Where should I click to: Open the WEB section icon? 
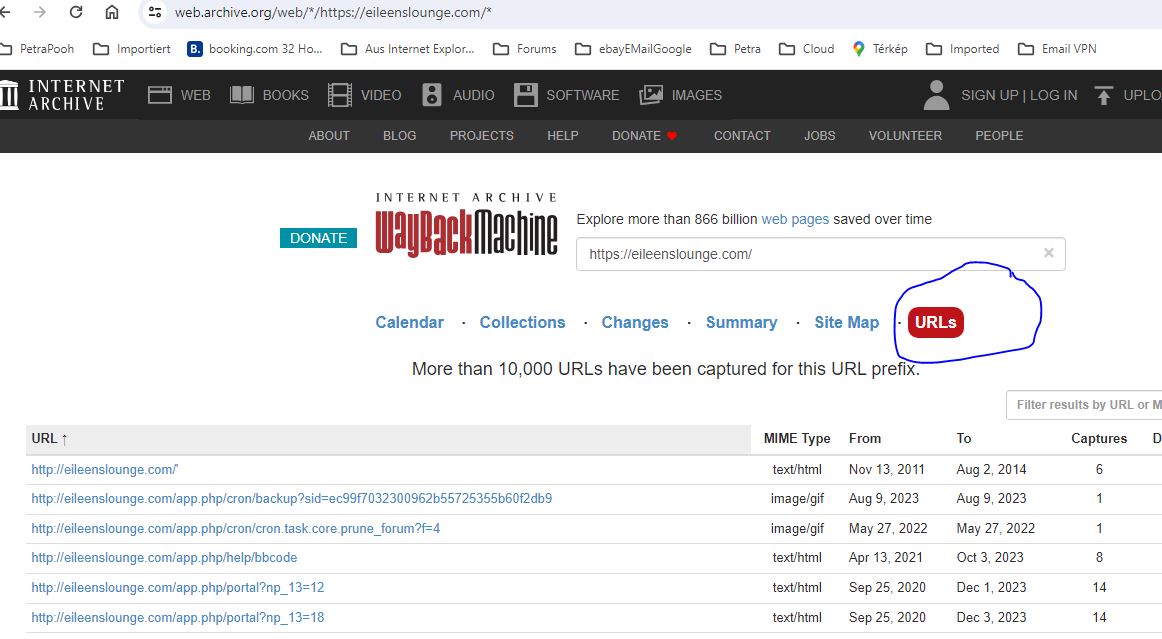[x=159, y=95]
